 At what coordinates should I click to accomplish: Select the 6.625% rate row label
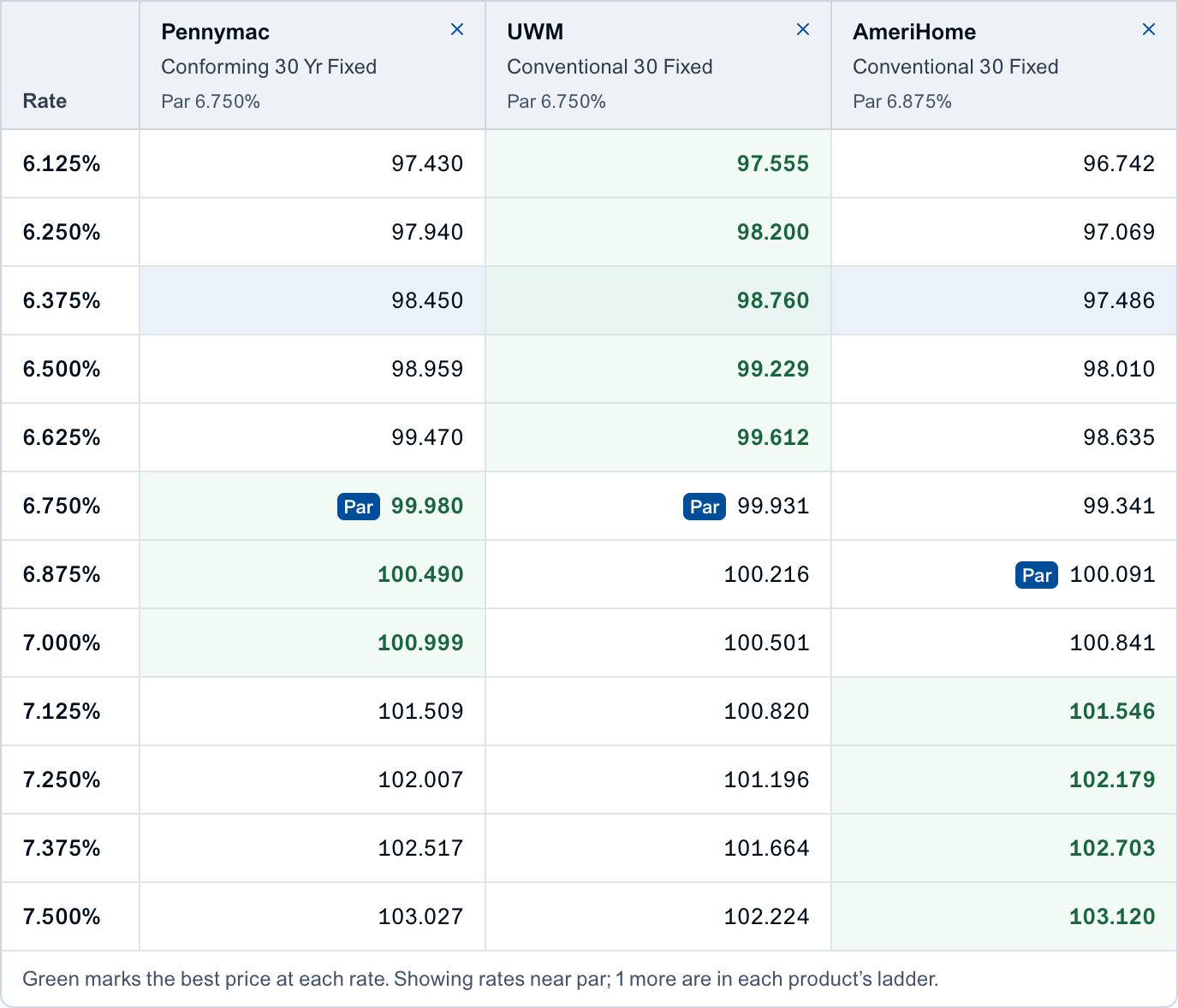click(62, 437)
